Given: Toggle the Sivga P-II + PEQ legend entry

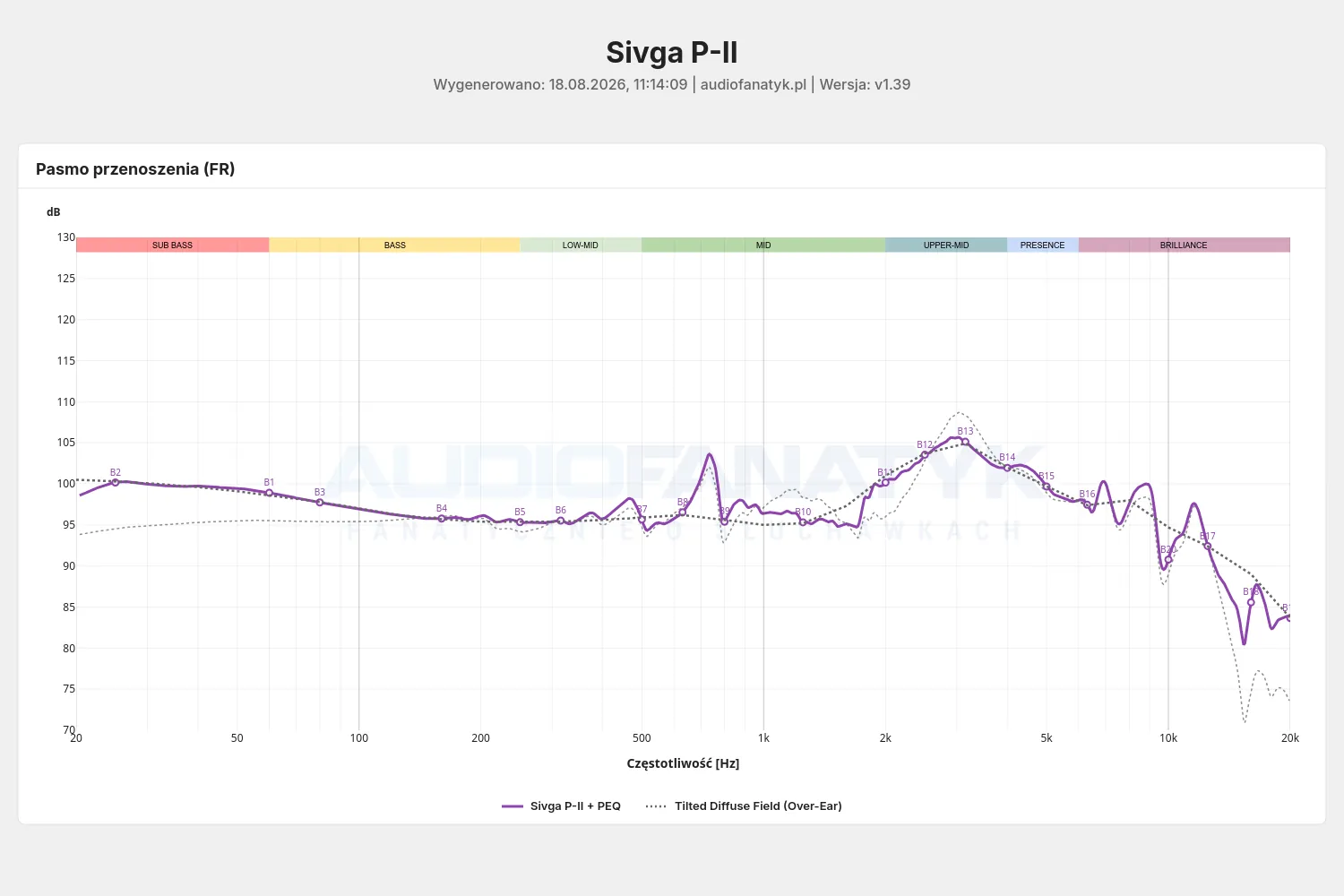Looking at the screenshot, I should [x=562, y=806].
